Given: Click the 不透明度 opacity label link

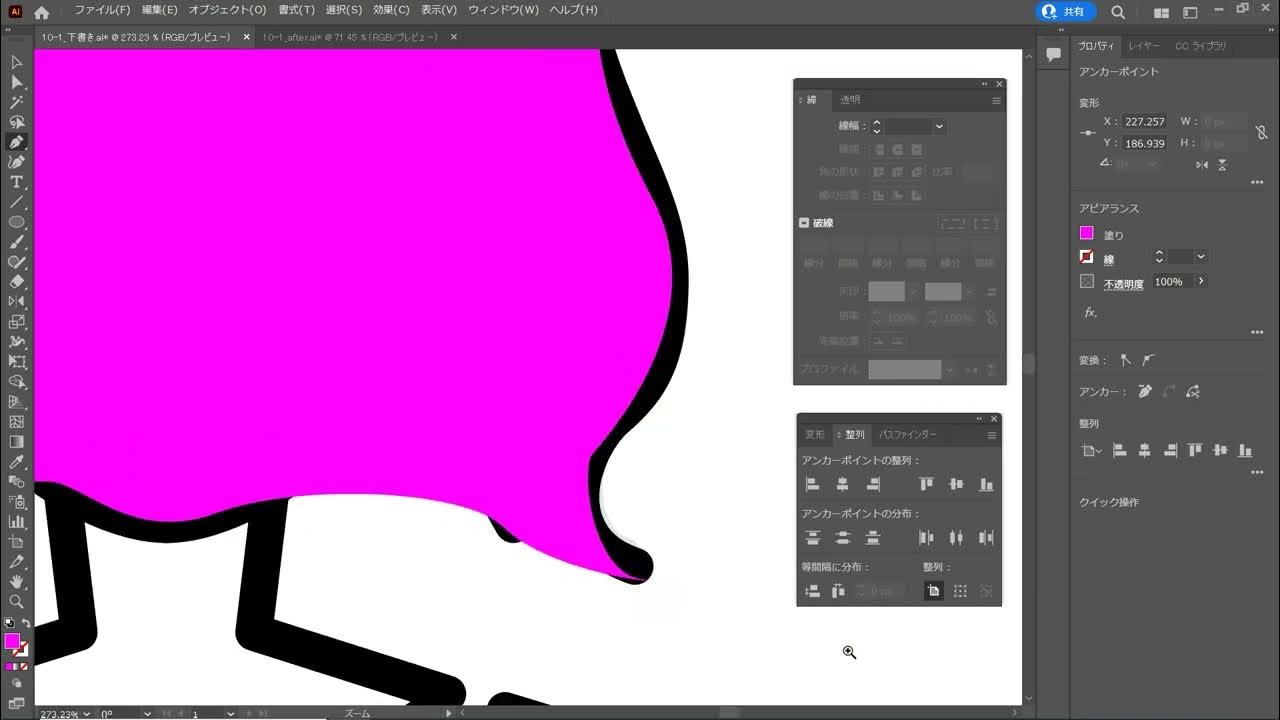Looking at the screenshot, I should [x=1123, y=284].
